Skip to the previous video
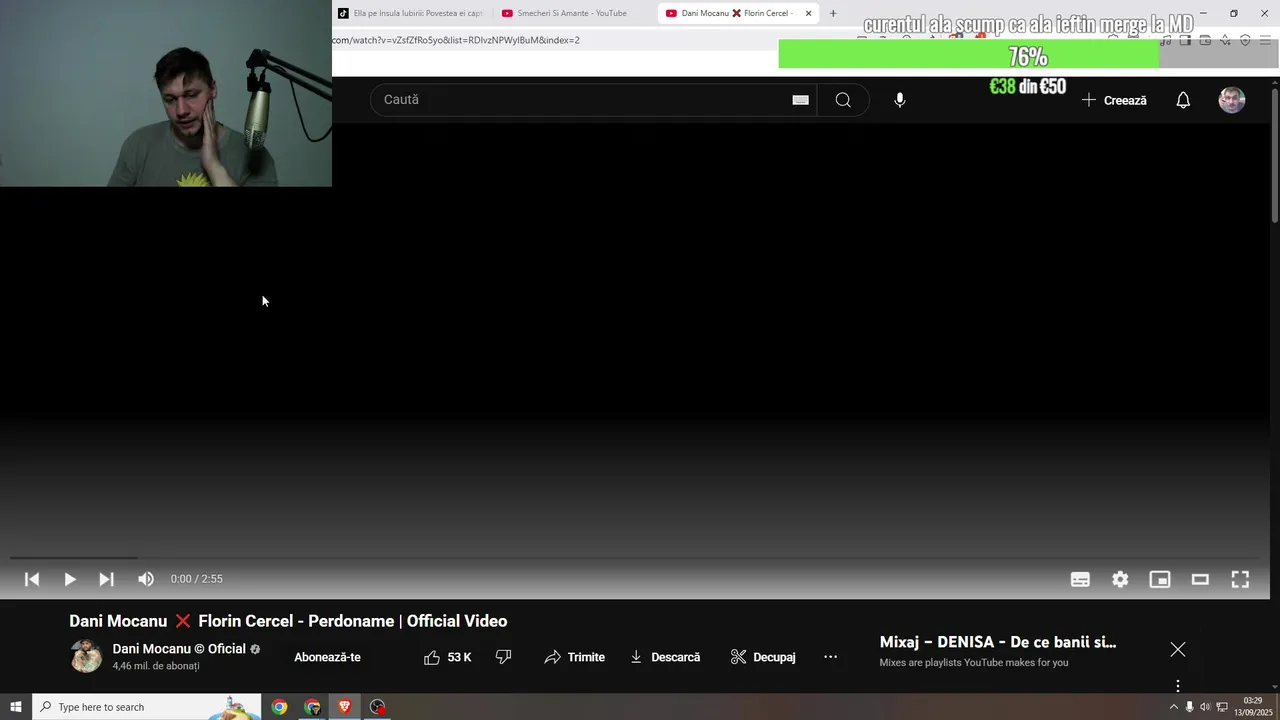Screen dimensions: 1280x720 [x=32, y=579]
